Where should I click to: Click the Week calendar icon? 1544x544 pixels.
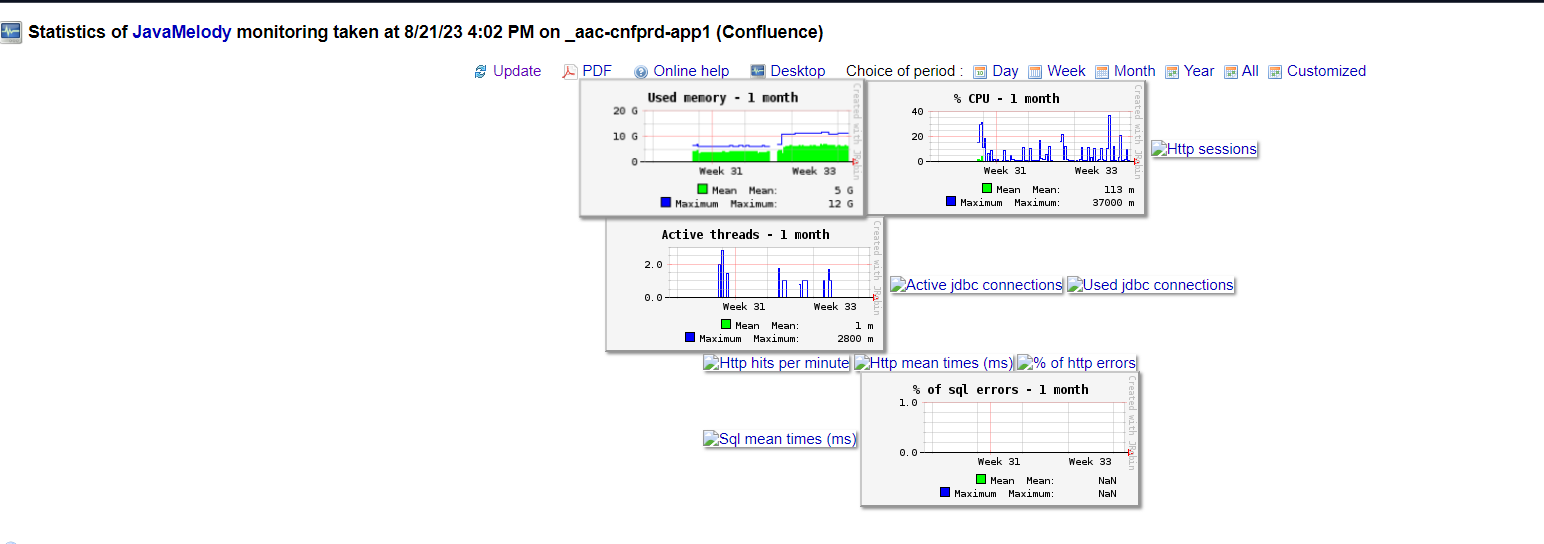[1036, 72]
